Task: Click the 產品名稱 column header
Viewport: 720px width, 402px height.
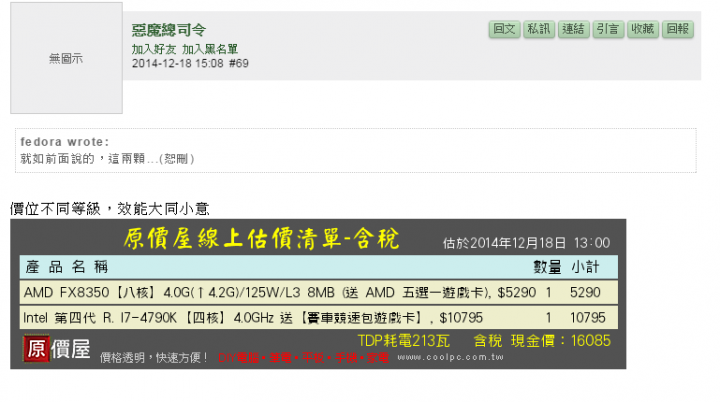Action: point(67,267)
